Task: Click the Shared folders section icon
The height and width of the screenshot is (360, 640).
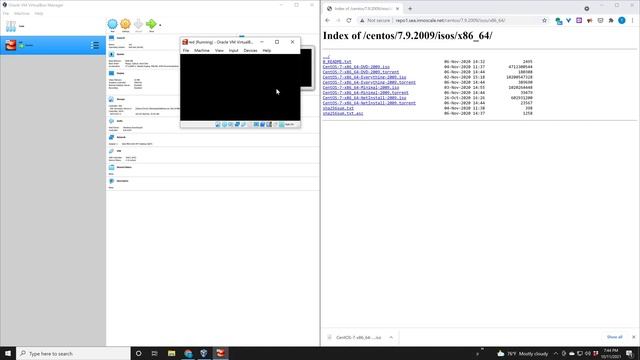Action: (111, 167)
